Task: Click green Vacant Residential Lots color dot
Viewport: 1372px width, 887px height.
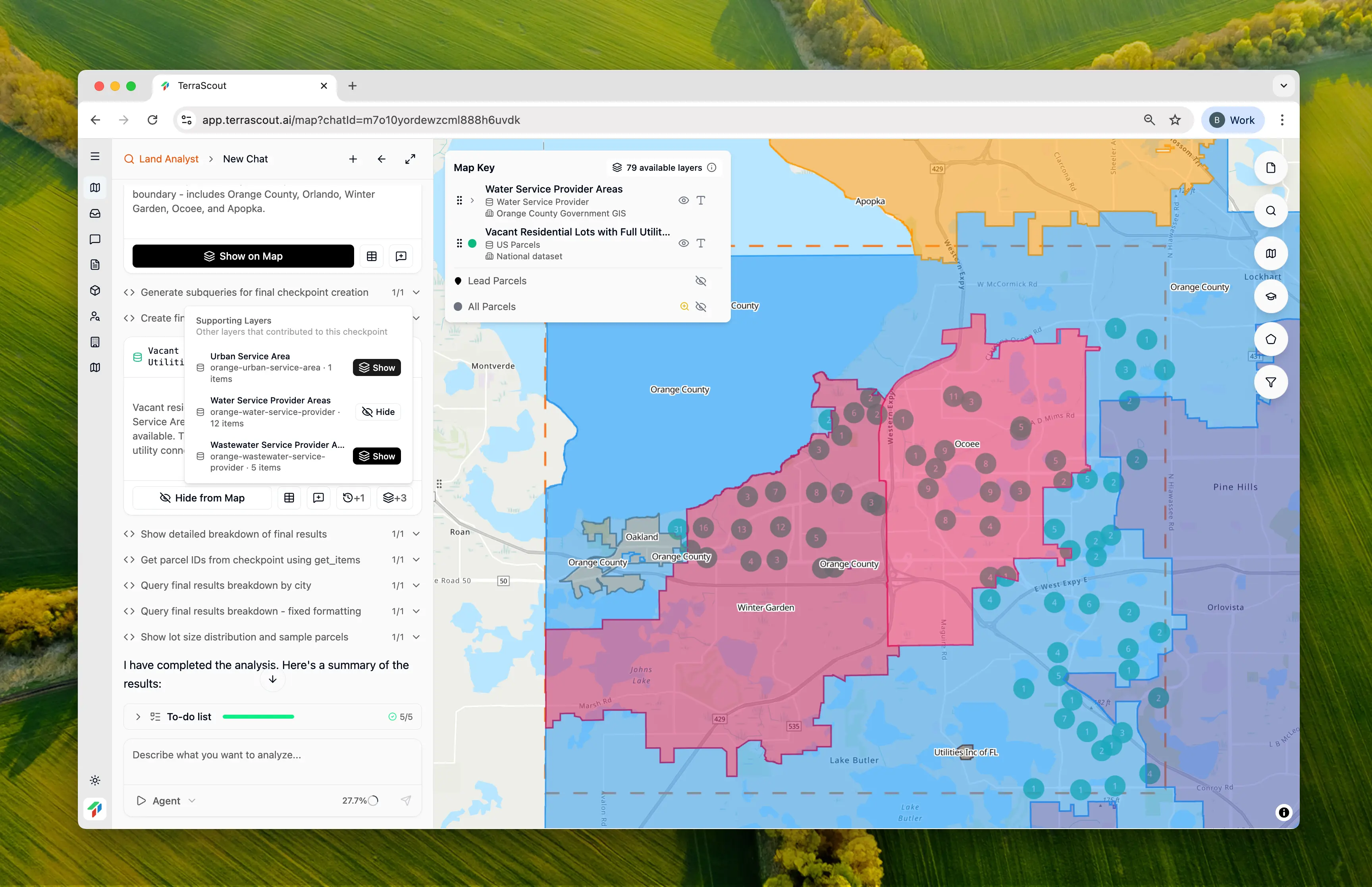Action: coord(472,244)
